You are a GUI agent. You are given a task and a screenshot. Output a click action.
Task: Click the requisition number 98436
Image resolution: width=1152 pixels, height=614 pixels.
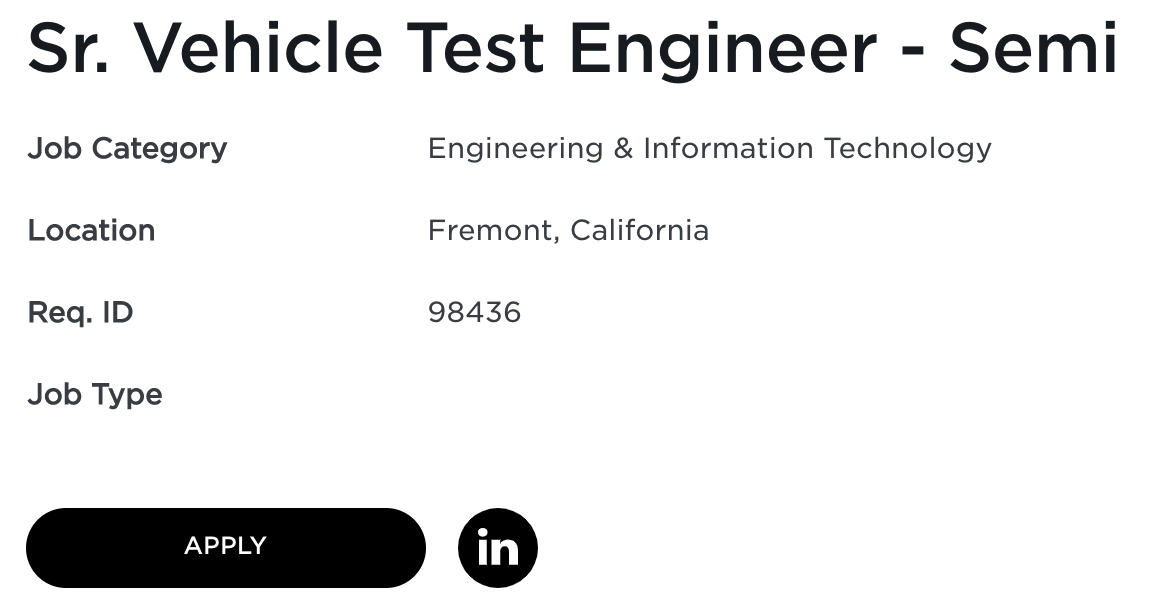(474, 313)
